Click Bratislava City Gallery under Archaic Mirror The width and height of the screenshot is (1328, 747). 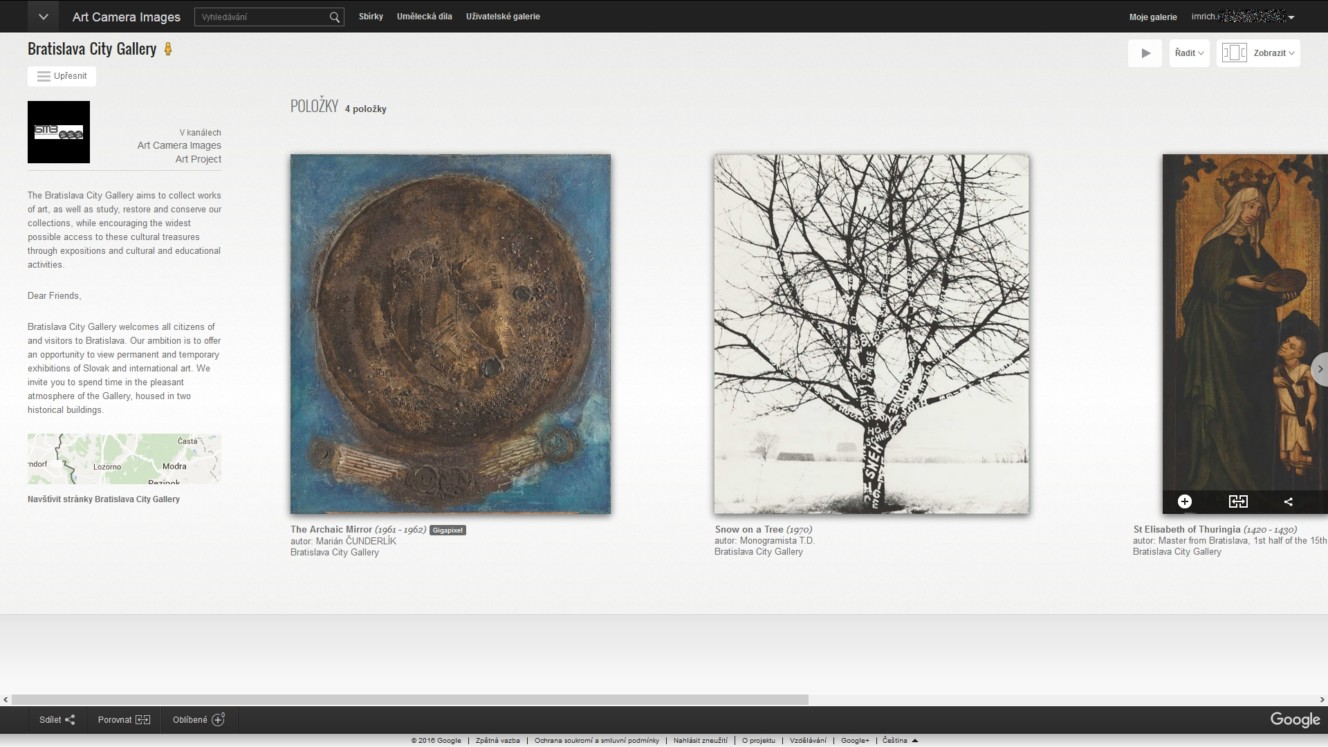click(x=335, y=552)
